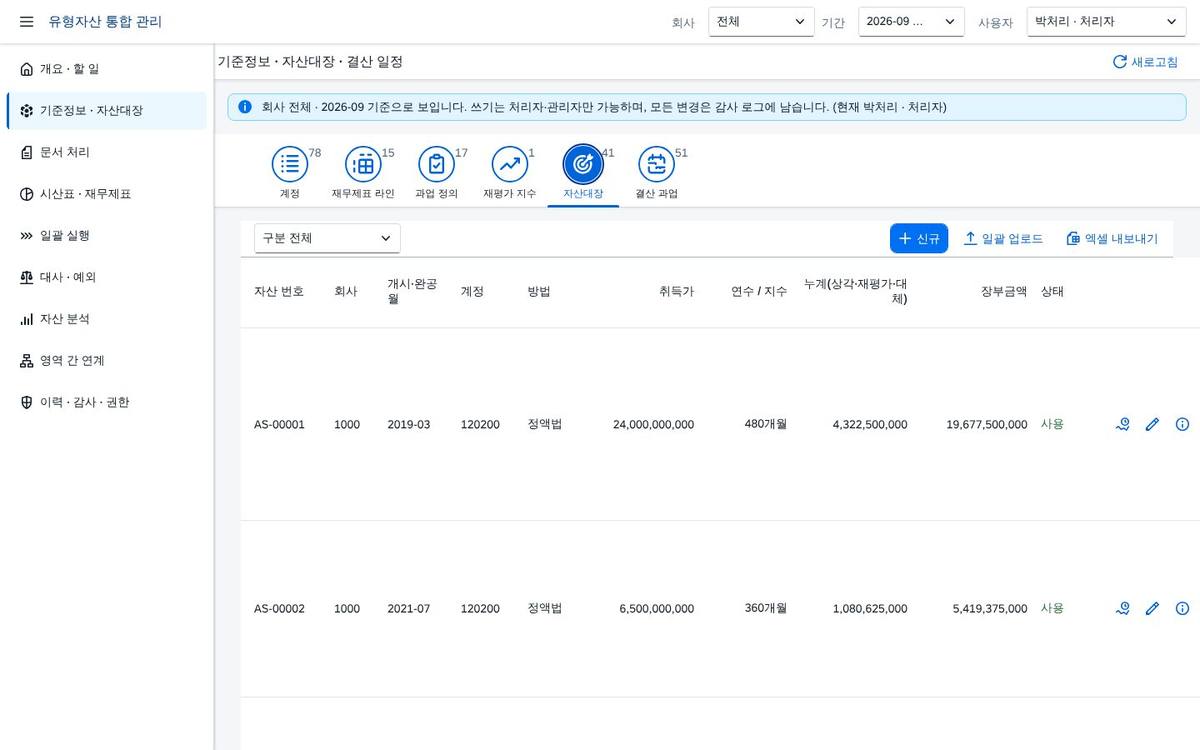This screenshot has height=750, width=1200.
Task: Click the 6,500,000,000 acquisition cost cell
Action: 656,609
